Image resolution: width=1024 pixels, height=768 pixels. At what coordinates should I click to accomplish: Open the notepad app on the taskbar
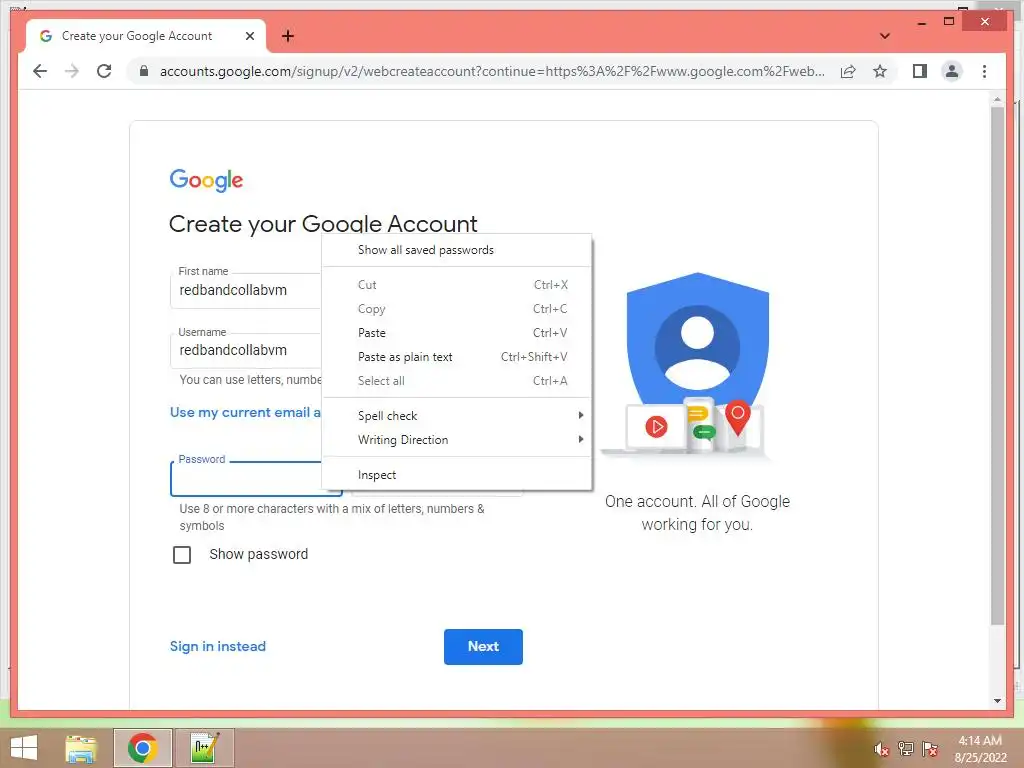point(204,748)
